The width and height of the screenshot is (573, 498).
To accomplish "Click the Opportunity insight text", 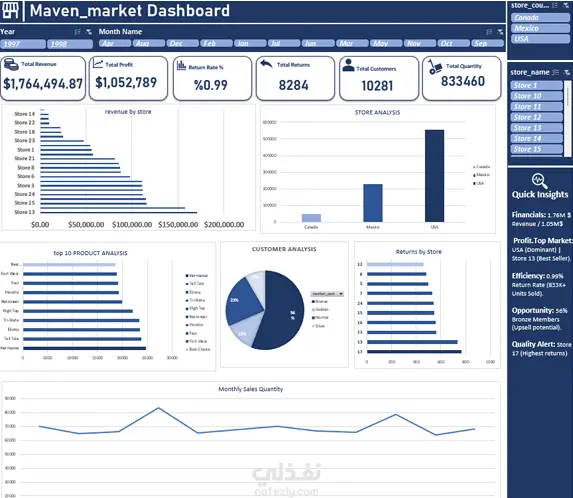I will (539, 319).
